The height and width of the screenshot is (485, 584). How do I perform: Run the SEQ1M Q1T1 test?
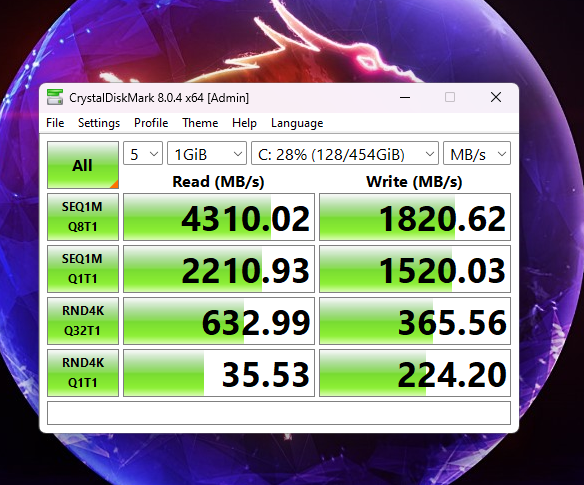pyautogui.click(x=83, y=269)
